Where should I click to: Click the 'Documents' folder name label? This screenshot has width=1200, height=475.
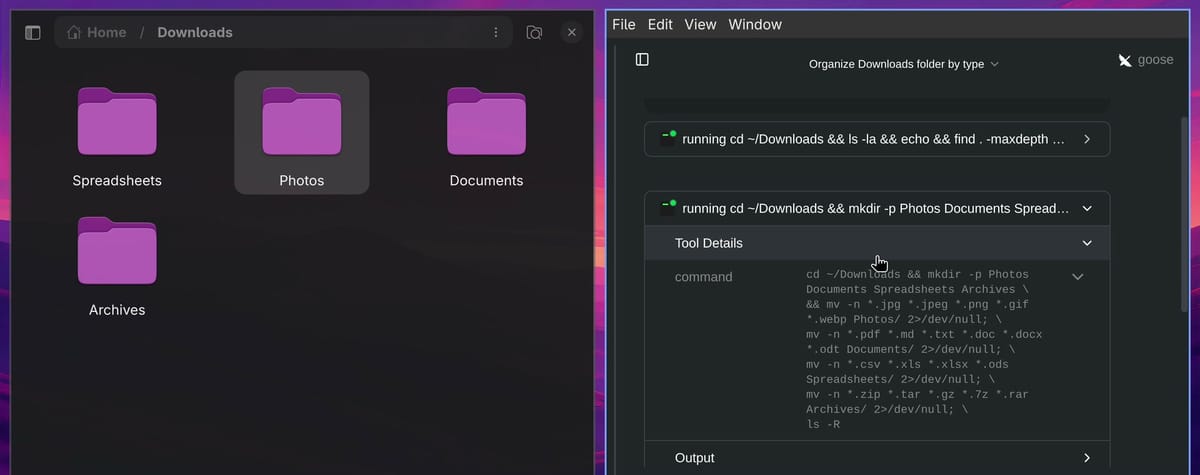486,181
